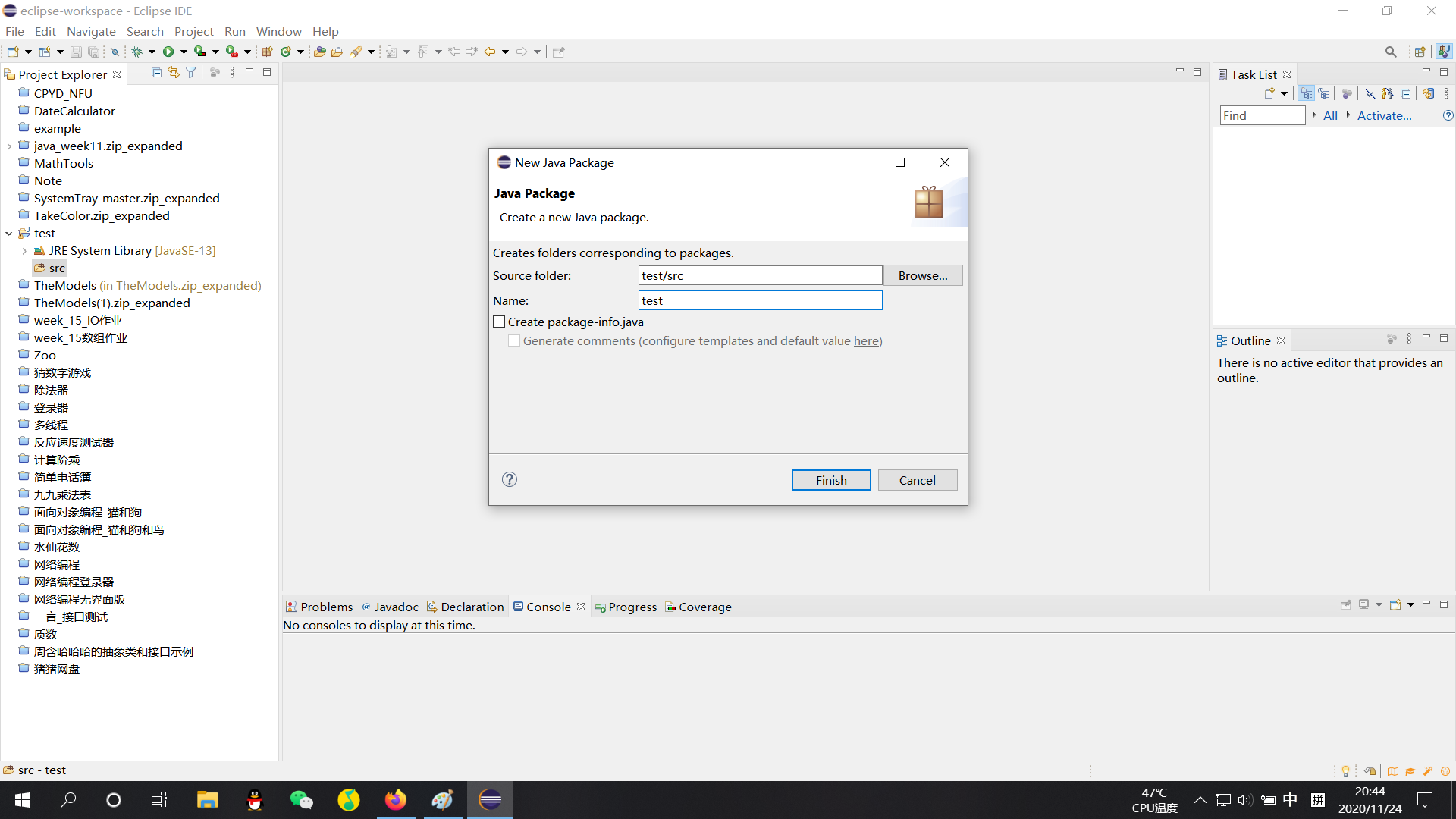The width and height of the screenshot is (1456, 819).
Task: Open the Navigate menu
Action: (x=91, y=31)
